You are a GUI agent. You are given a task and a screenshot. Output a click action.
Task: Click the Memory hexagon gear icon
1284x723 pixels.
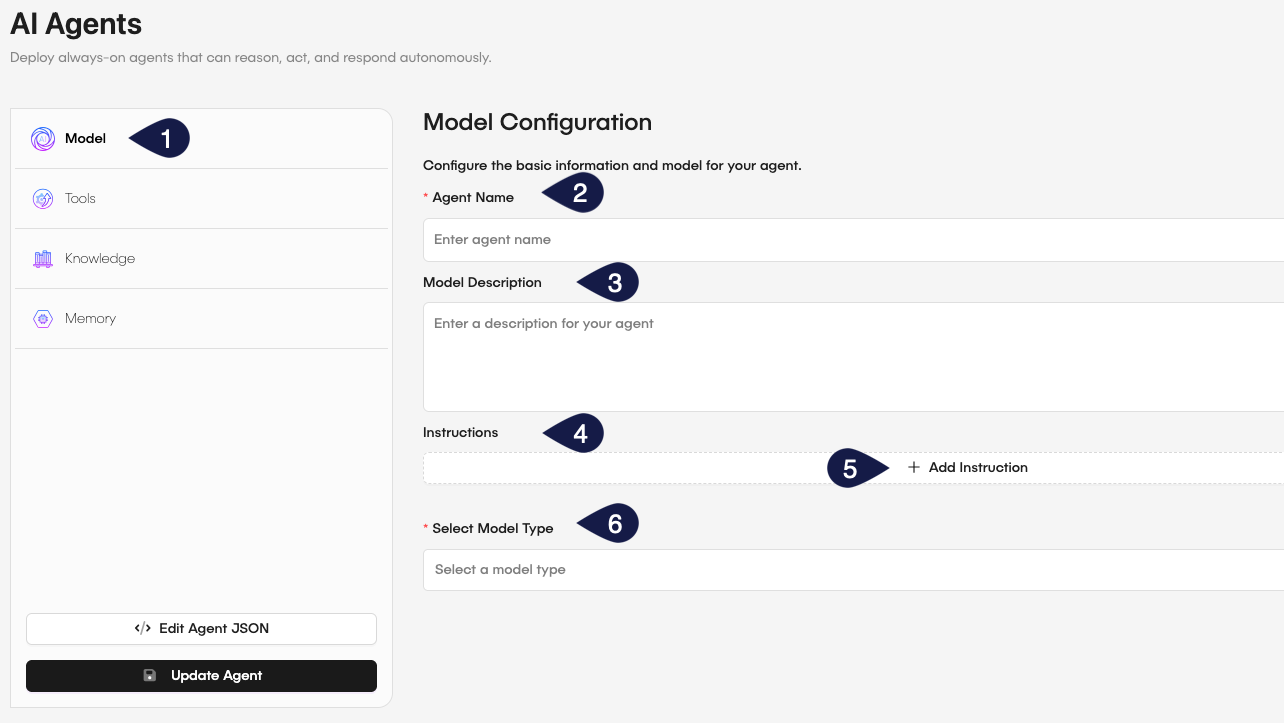click(x=43, y=318)
